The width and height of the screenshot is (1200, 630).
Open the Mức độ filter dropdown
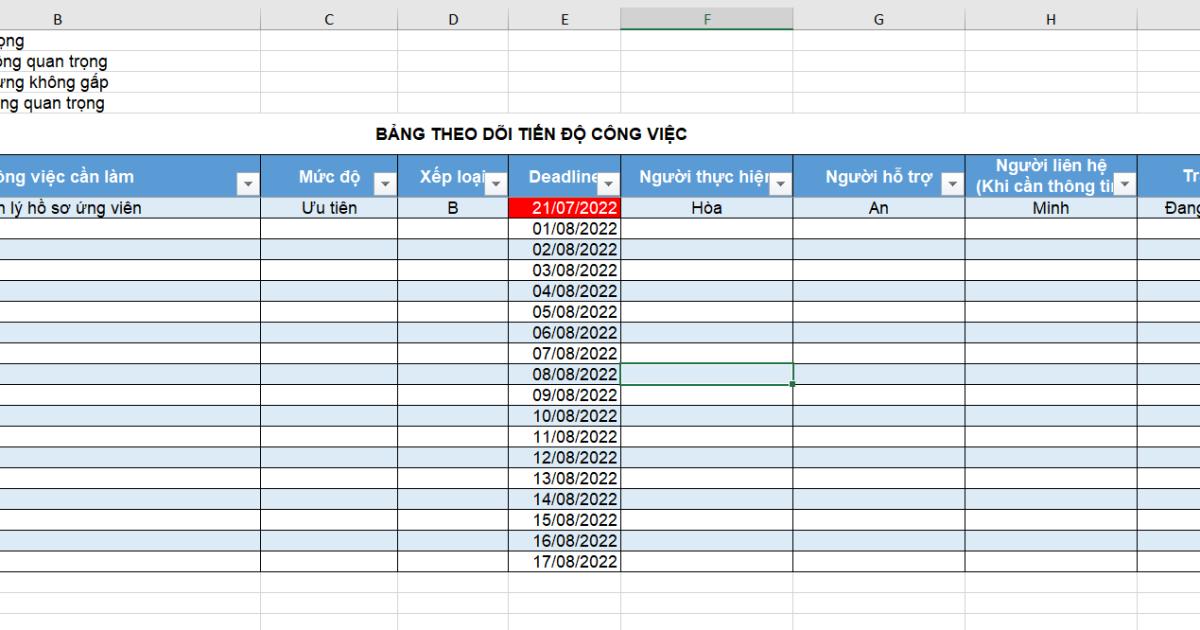[x=384, y=185]
